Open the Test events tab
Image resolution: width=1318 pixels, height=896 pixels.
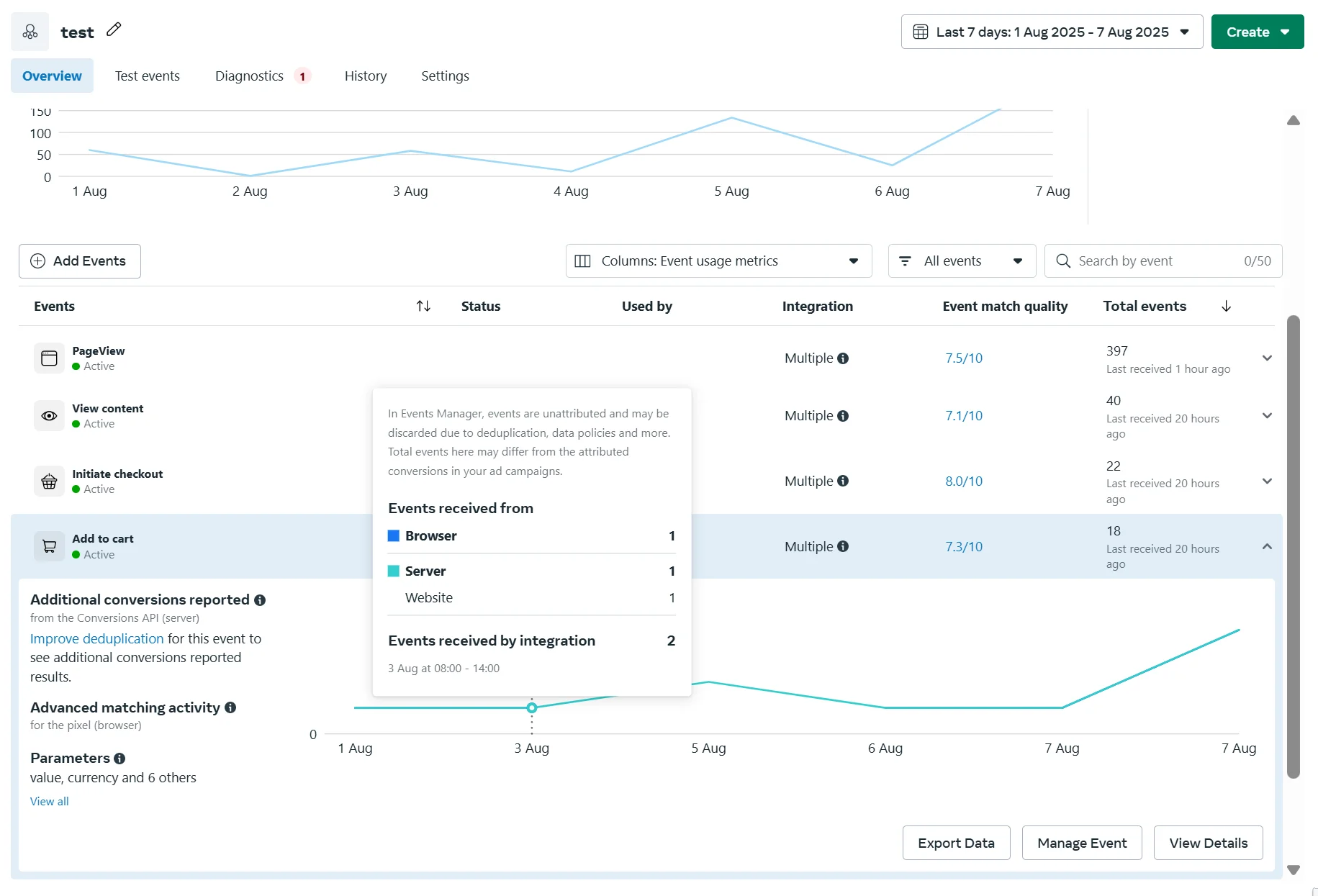point(148,76)
